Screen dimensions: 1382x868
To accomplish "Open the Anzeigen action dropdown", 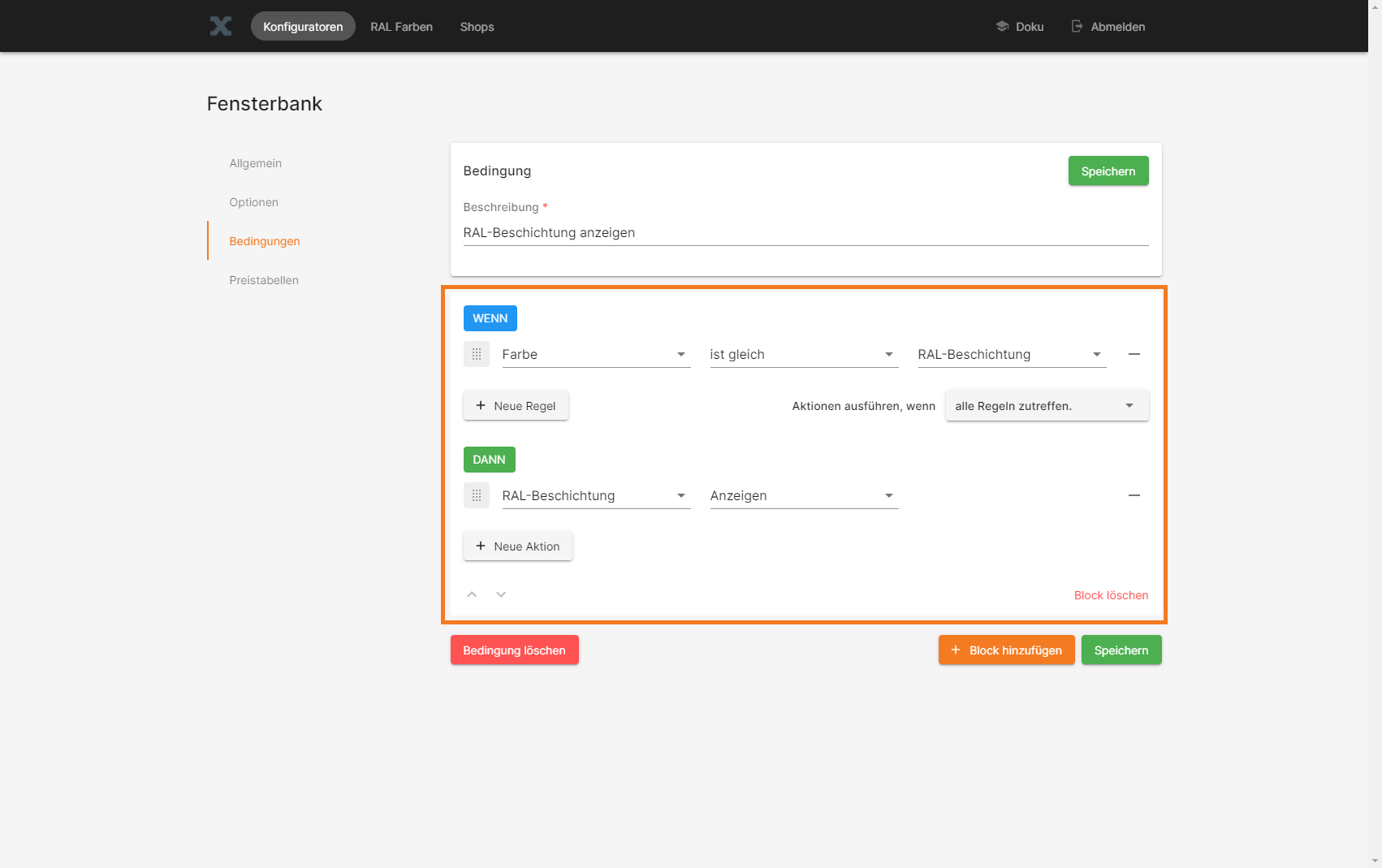I will tap(803, 496).
